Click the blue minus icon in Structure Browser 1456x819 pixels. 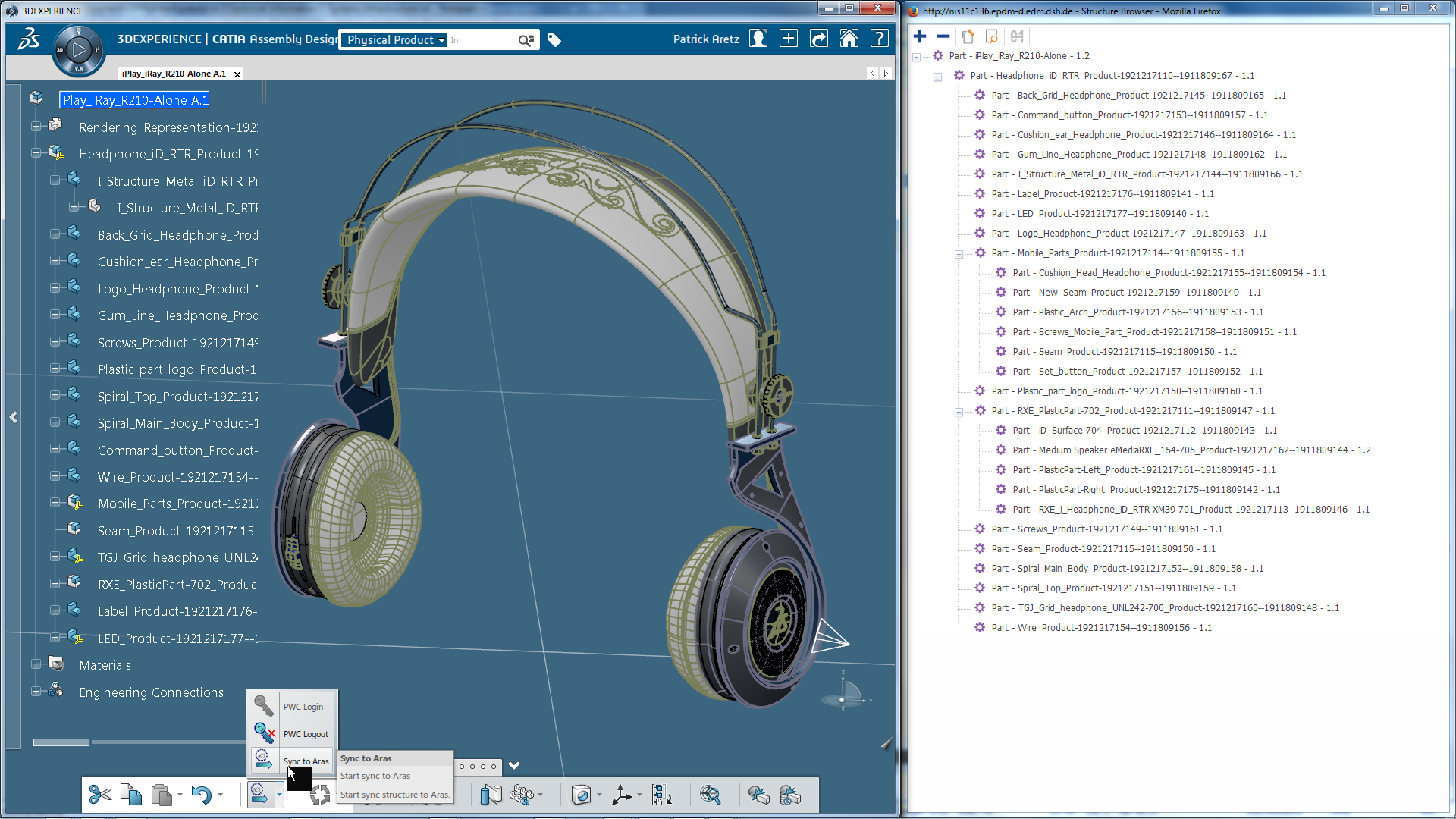tap(943, 36)
